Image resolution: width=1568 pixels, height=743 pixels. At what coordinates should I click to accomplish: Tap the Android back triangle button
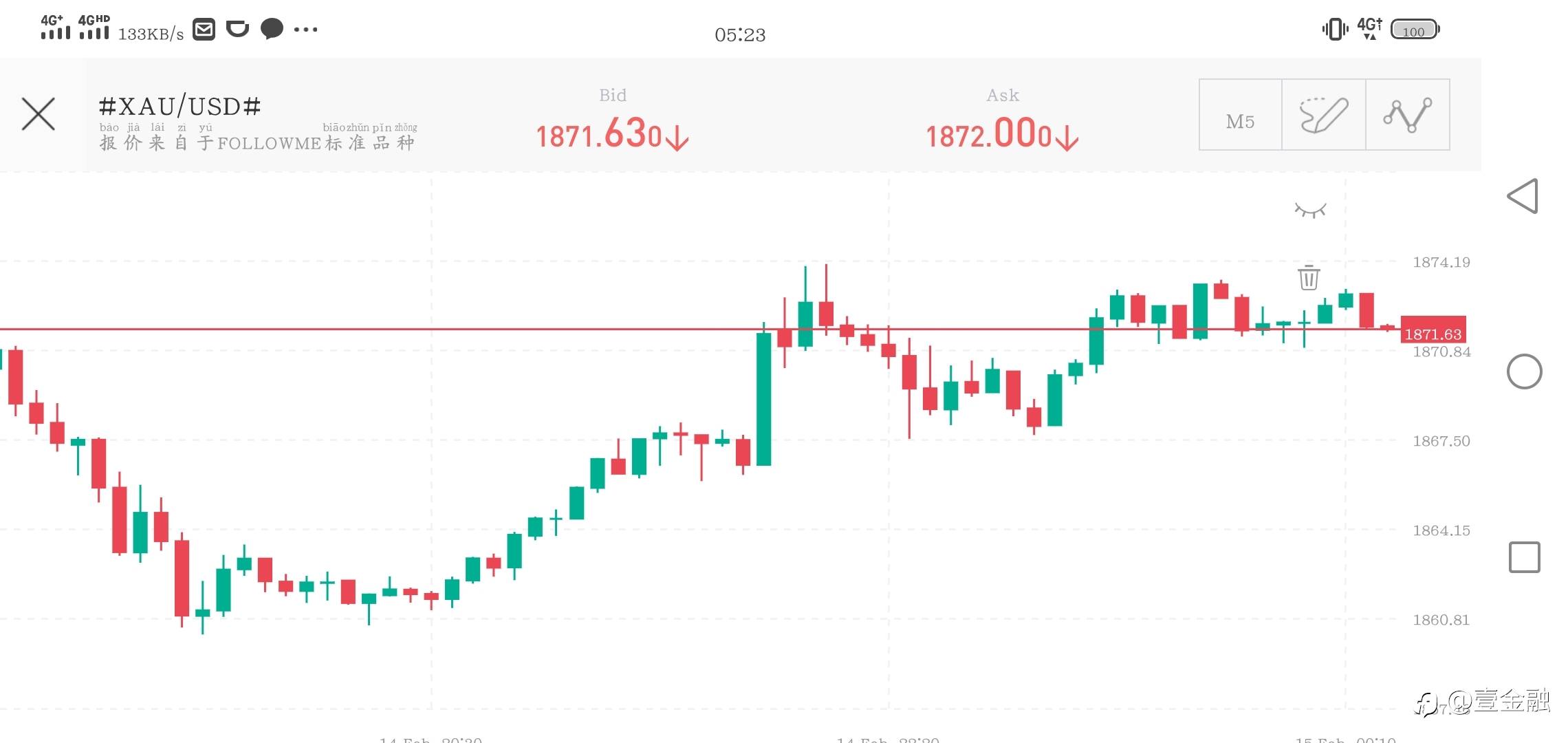[1523, 196]
